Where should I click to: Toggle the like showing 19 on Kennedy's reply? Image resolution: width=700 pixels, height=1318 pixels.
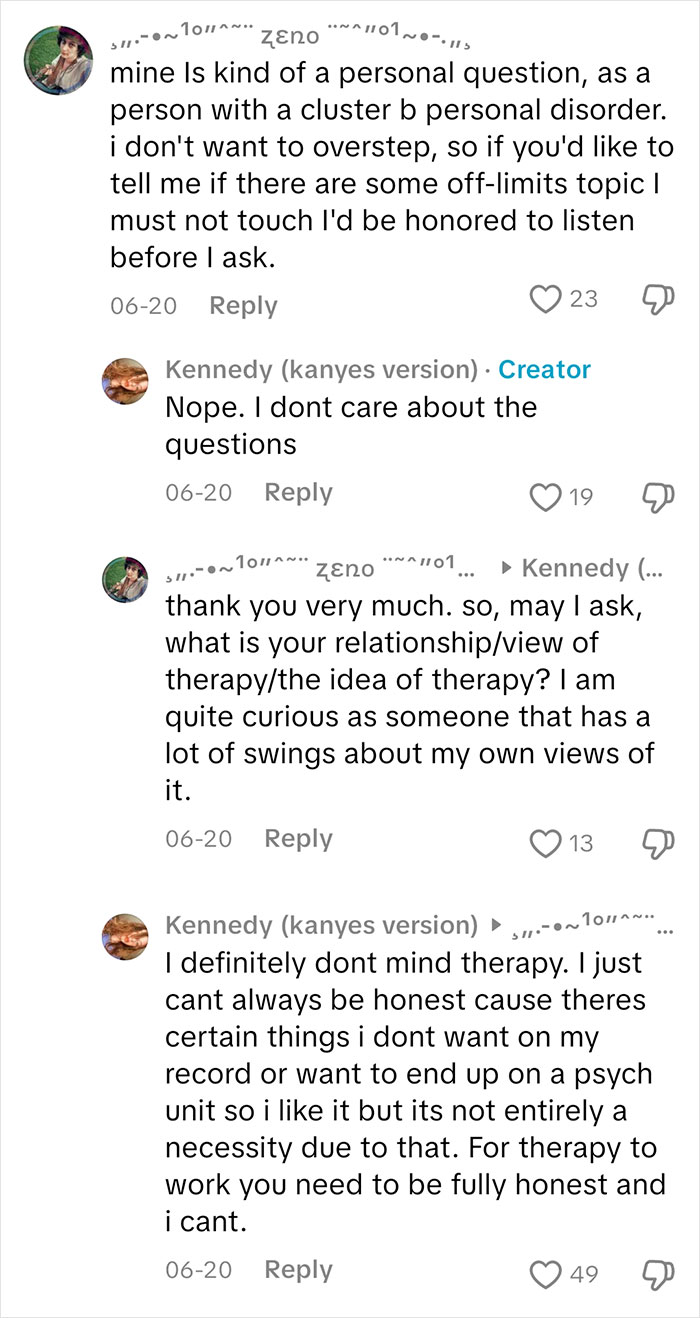(545, 492)
